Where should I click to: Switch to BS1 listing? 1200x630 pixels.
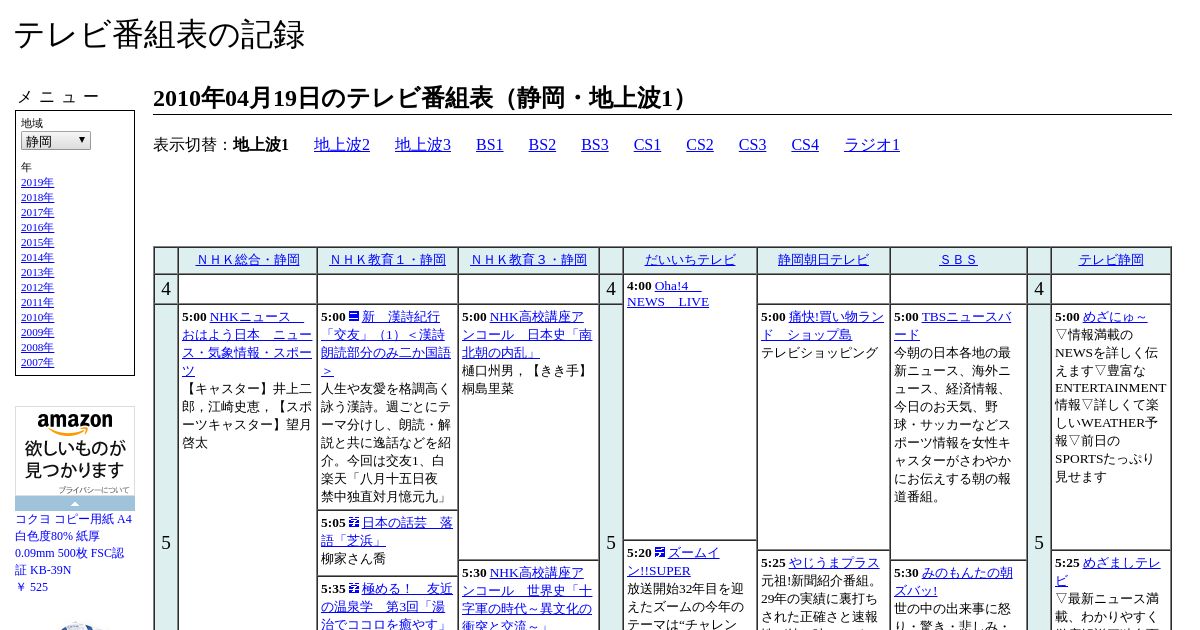490,145
